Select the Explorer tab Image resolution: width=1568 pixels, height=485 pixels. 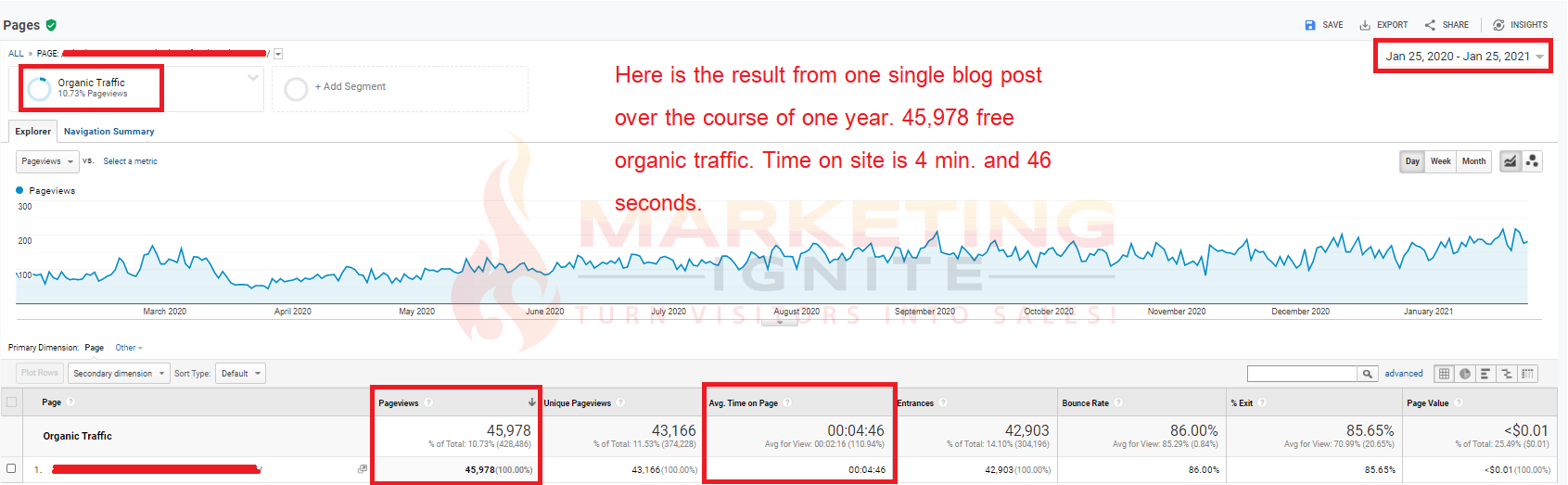tap(32, 132)
